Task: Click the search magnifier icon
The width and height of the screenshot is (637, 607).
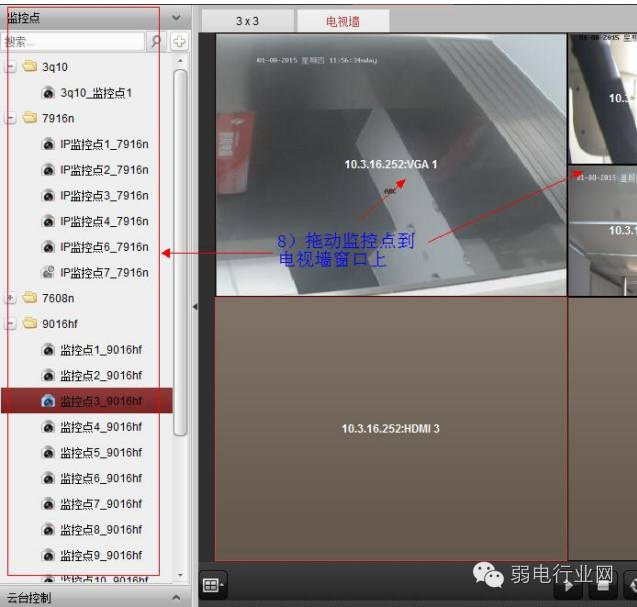Action: coord(156,41)
